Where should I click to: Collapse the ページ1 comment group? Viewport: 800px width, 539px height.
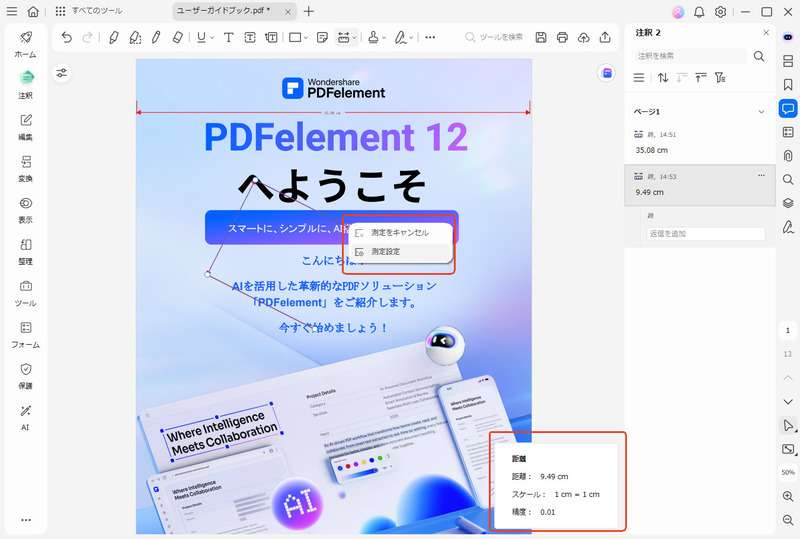point(761,112)
